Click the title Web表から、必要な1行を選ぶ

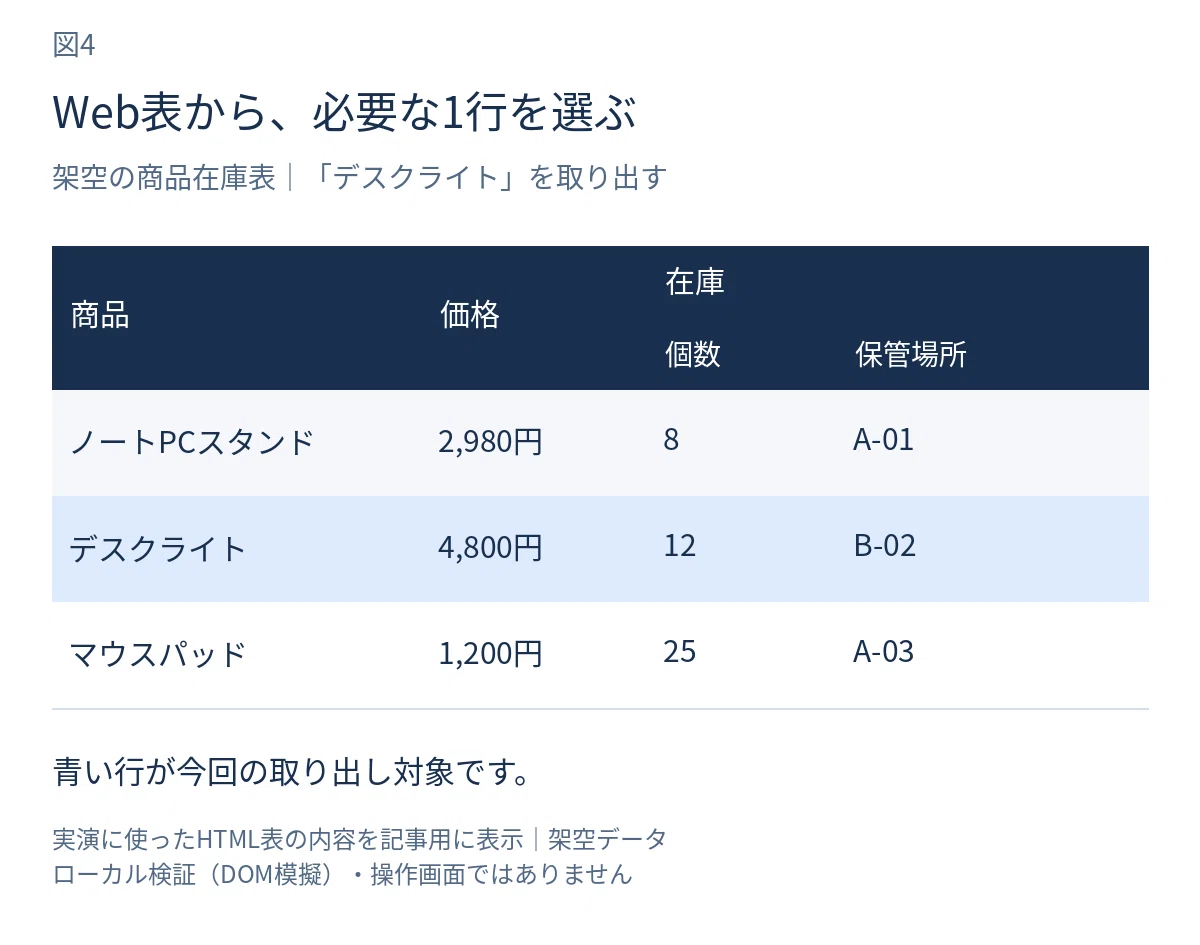(344, 113)
